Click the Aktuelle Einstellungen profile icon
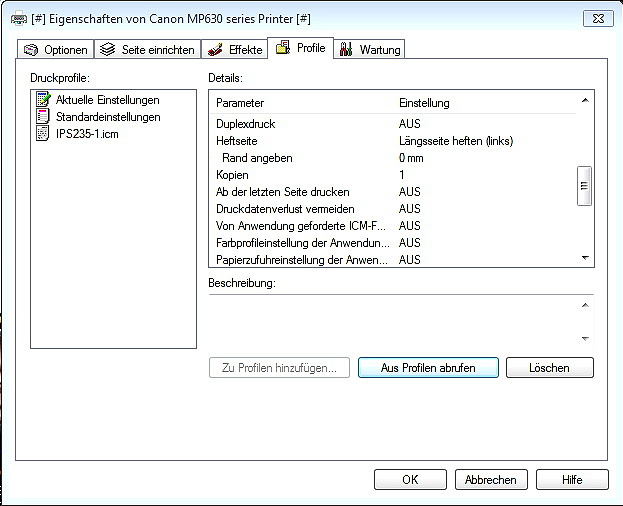623x506 pixels. coord(43,99)
